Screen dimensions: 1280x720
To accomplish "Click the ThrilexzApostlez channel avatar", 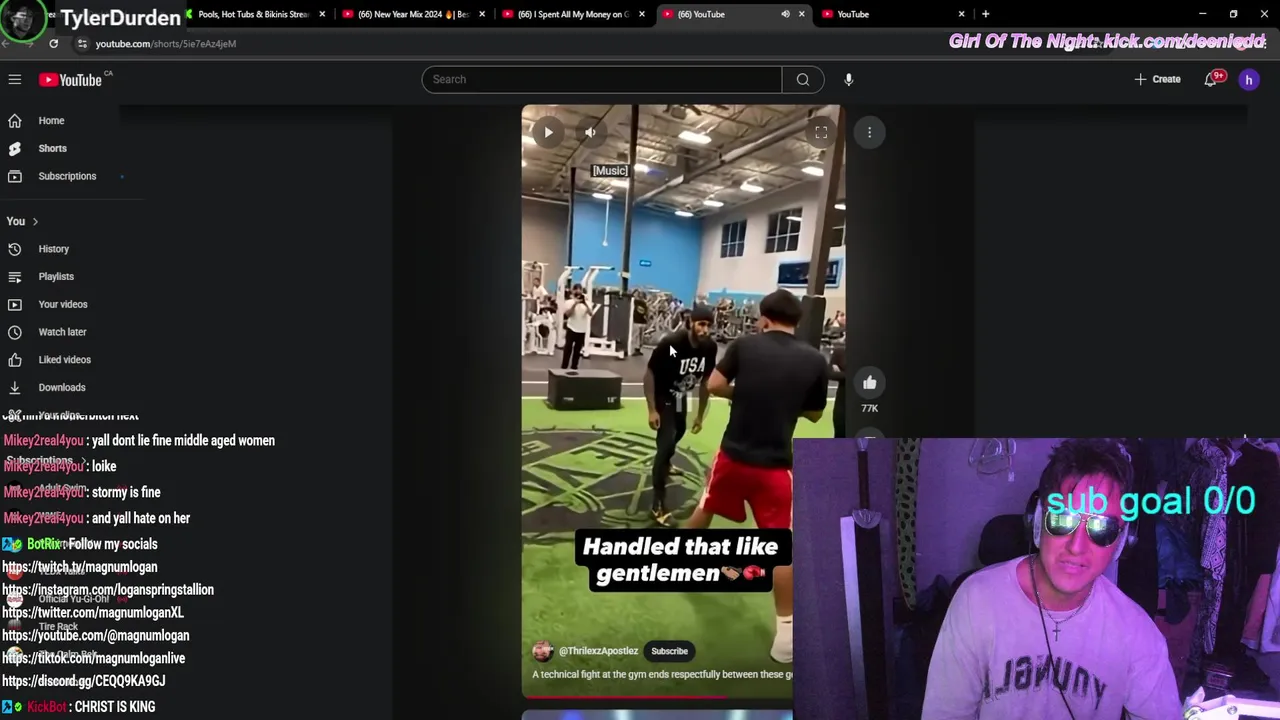I will pyautogui.click(x=543, y=651).
